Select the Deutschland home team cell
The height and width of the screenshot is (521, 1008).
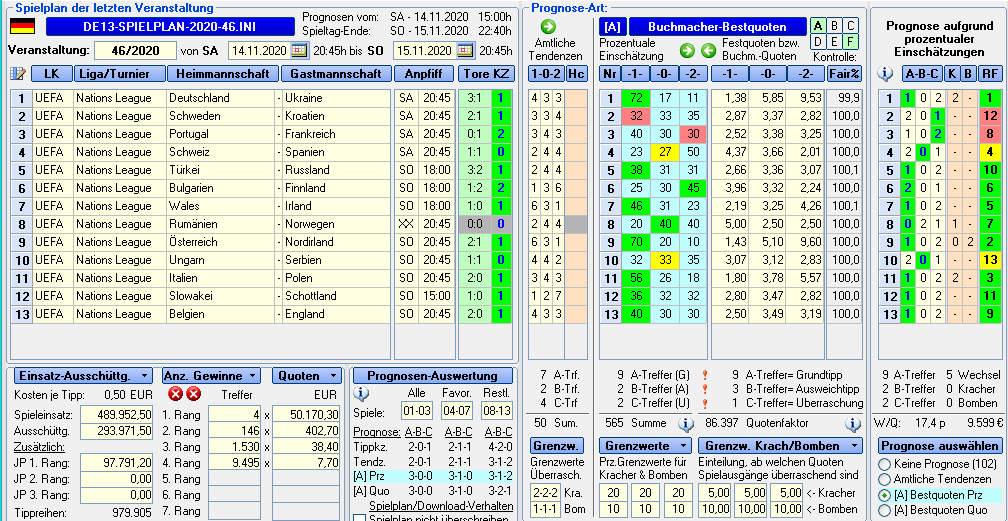(221, 98)
